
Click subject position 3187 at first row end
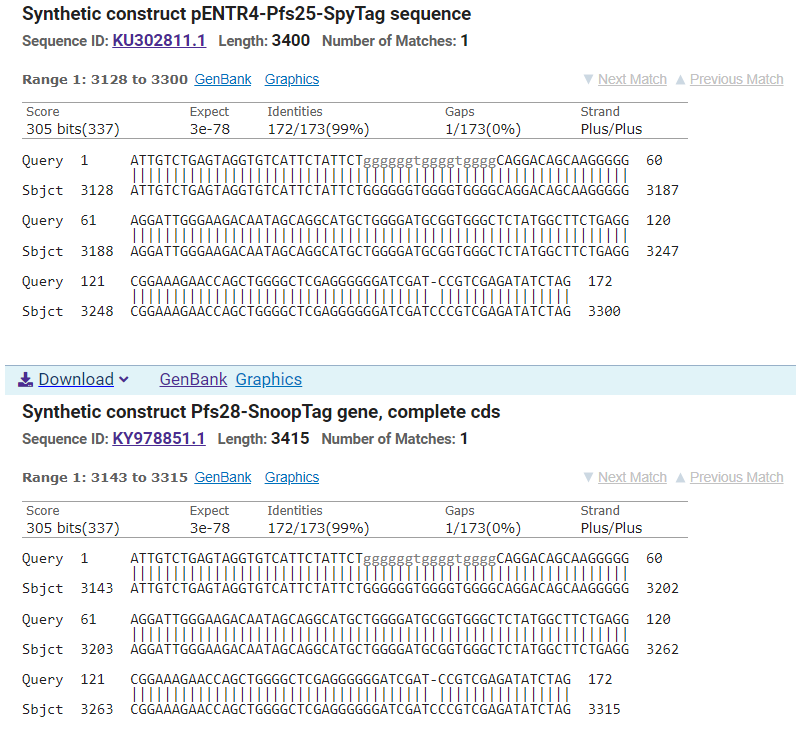tap(662, 191)
